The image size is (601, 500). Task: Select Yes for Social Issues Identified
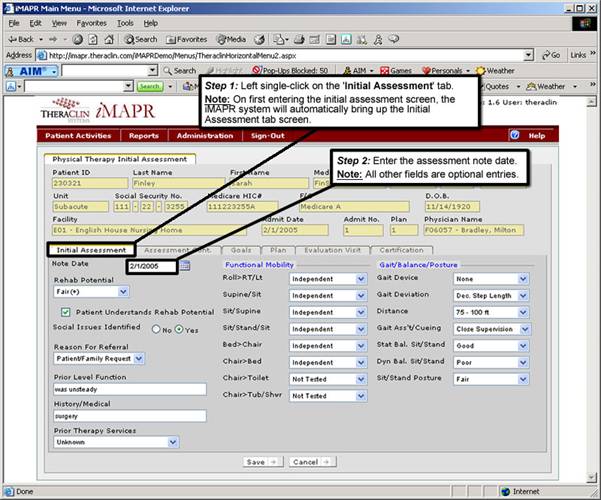pyautogui.click(x=179, y=329)
